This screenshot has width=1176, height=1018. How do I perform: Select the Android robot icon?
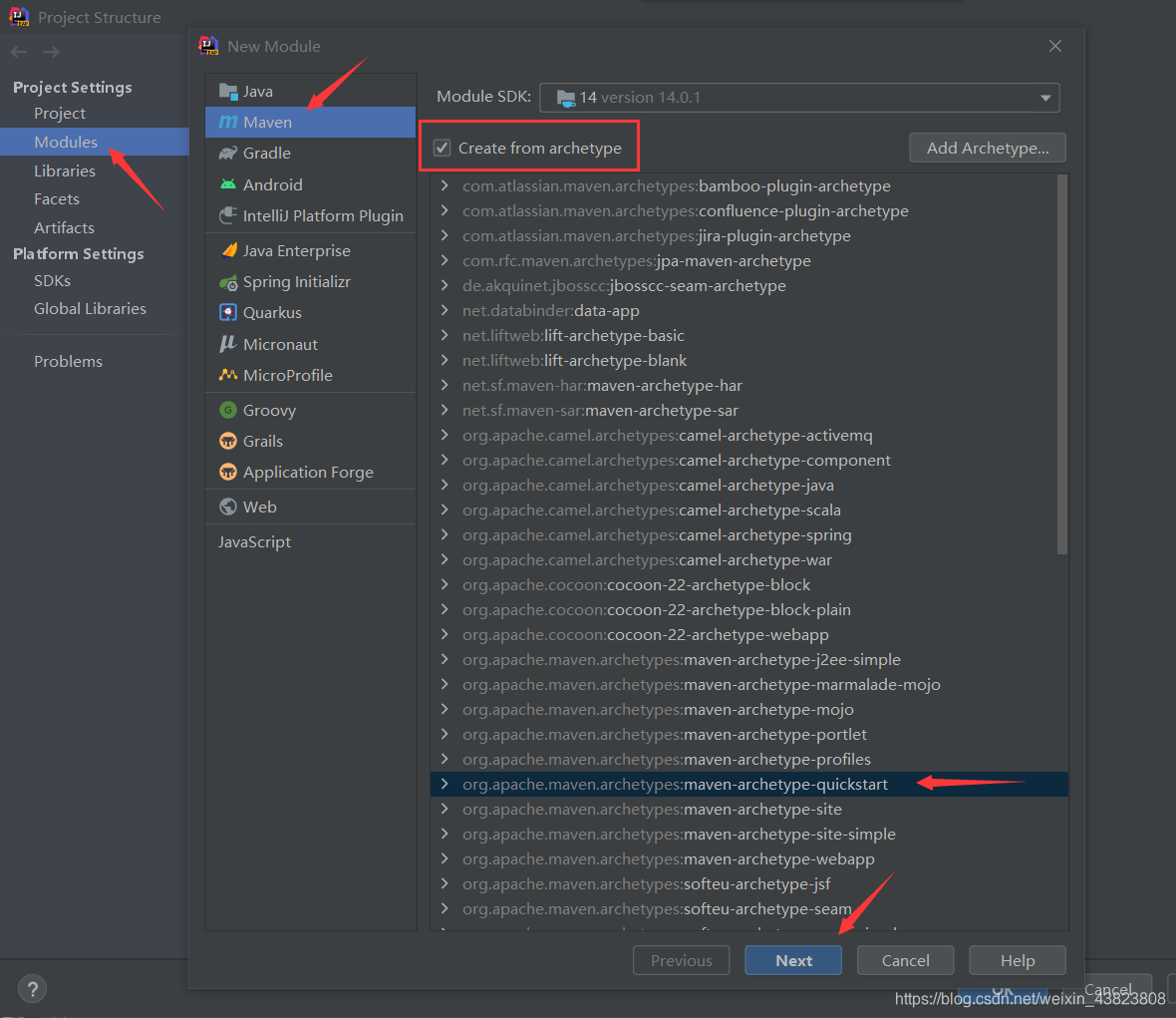point(228,184)
